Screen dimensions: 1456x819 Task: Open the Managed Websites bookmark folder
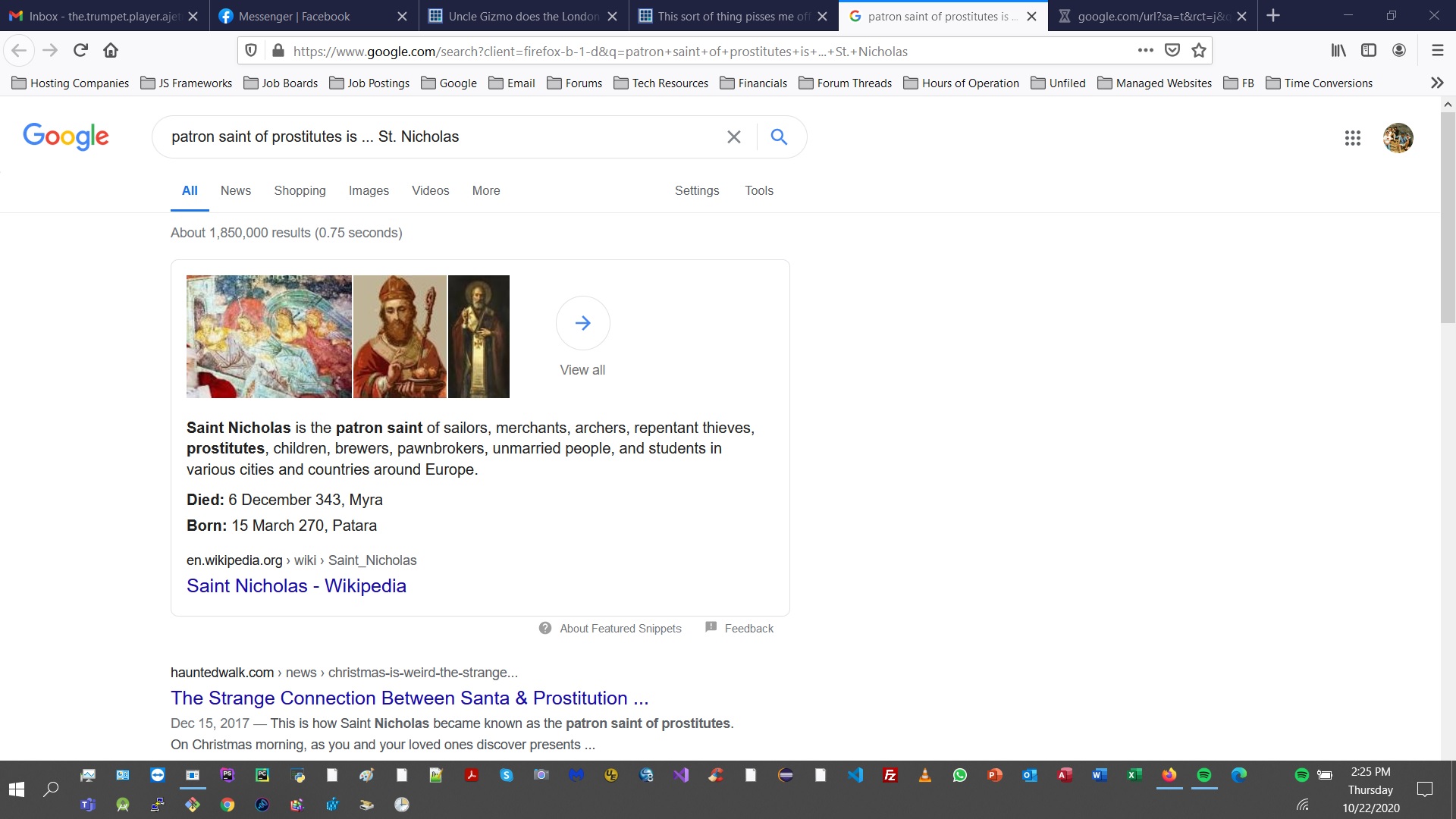(x=1155, y=83)
